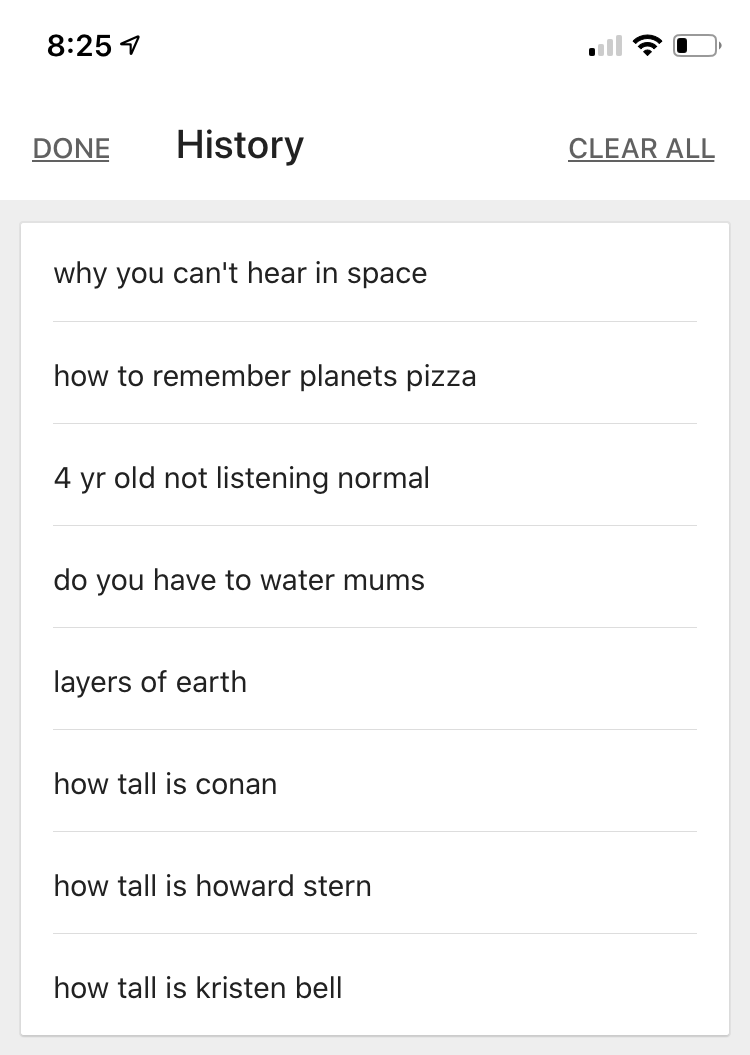Screen dimensions: 750x1055
Task: Select 'how tall is kristen bell' entry
Action: click(198, 988)
